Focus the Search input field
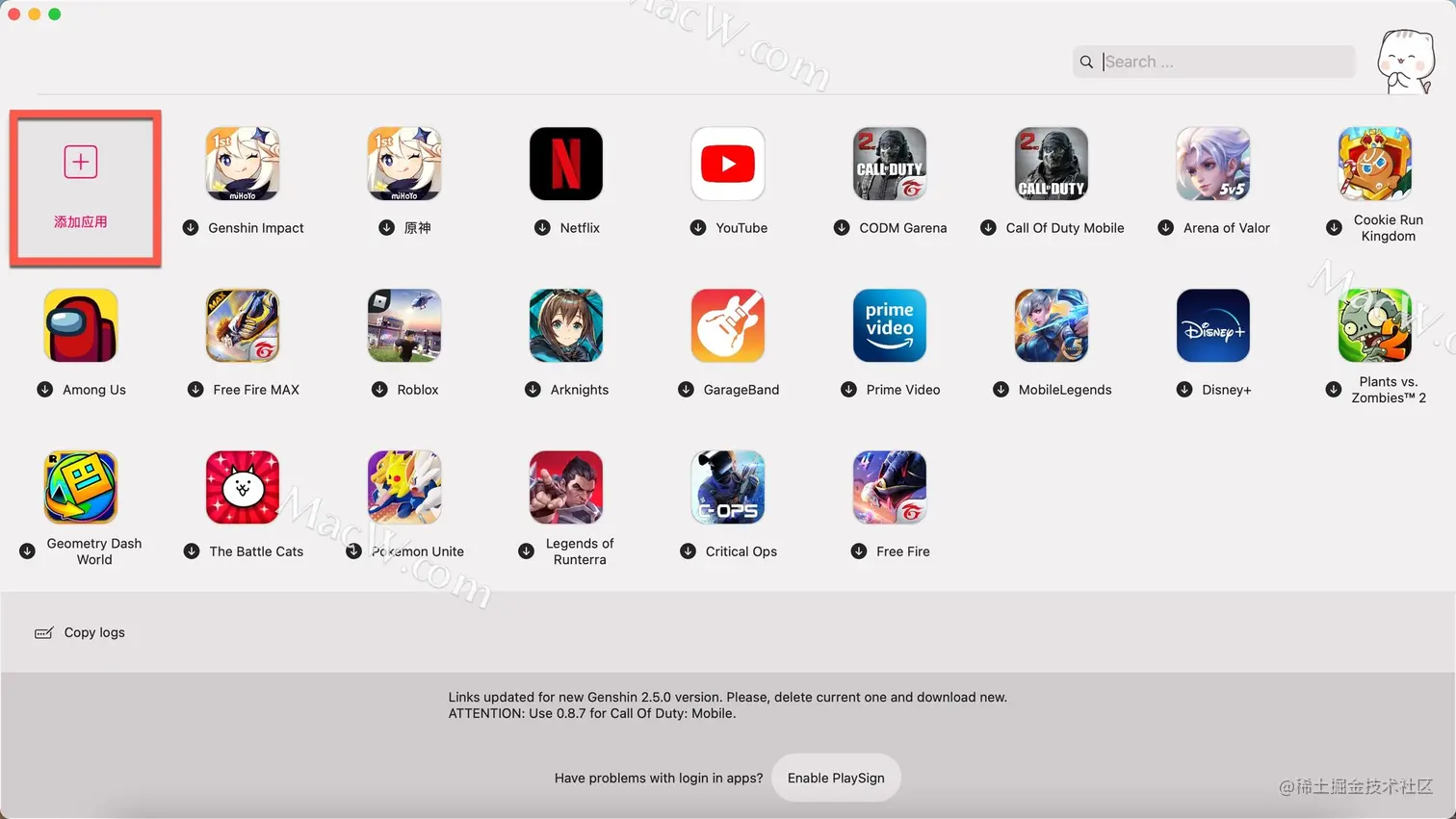Viewport: 1456px width, 819px height. [1213, 62]
